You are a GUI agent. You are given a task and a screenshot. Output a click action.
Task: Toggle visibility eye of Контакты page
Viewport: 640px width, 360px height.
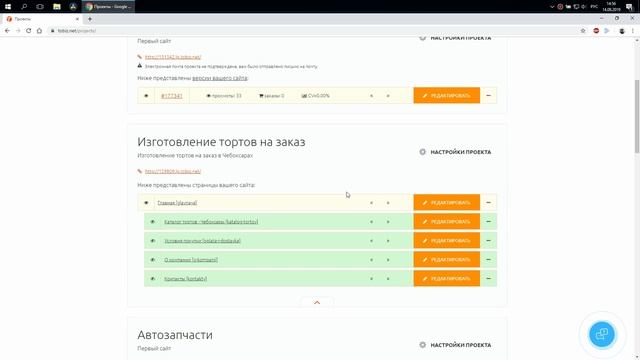(x=153, y=279)
